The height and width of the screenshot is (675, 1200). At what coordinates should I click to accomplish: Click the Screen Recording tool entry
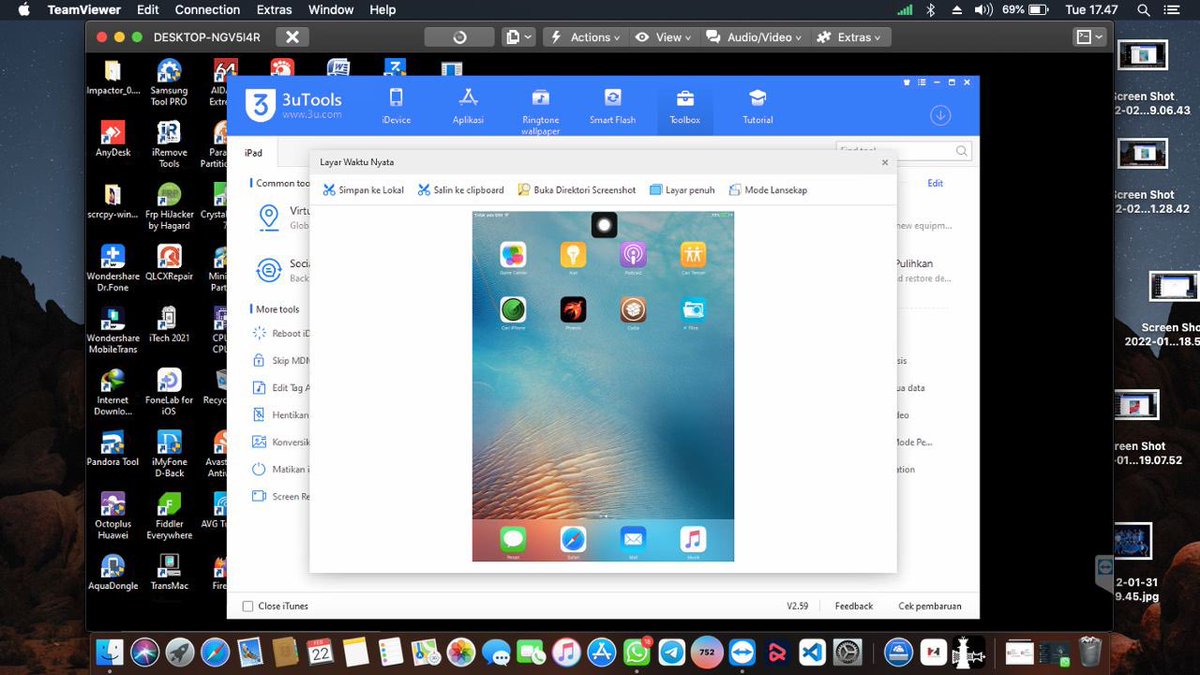[281, 496]
